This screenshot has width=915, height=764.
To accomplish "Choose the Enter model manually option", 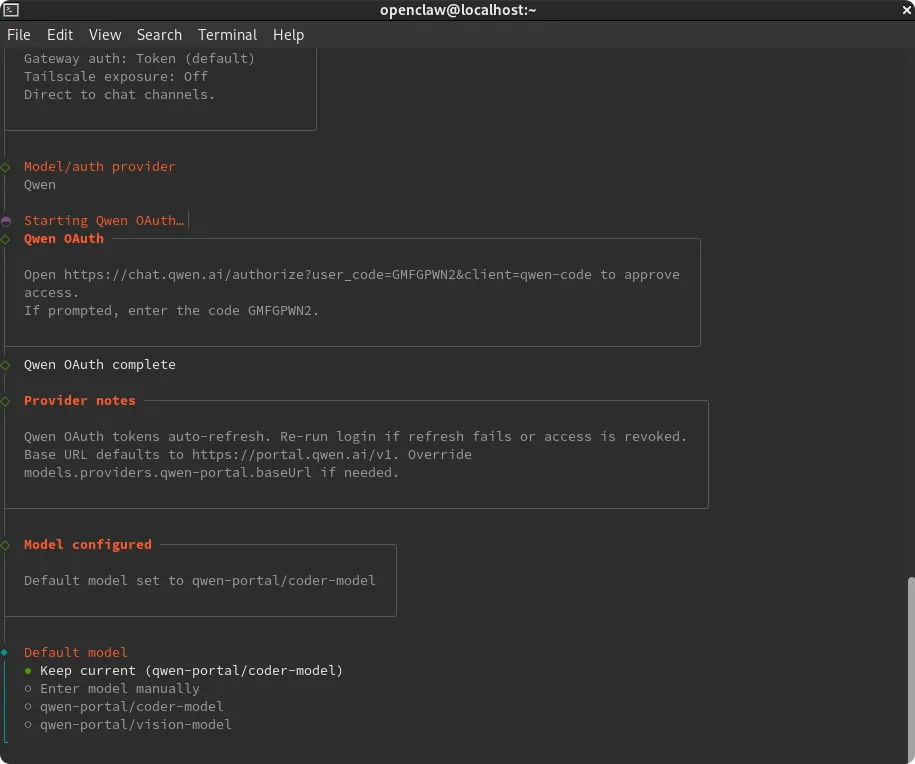I will tap(119, 689).
